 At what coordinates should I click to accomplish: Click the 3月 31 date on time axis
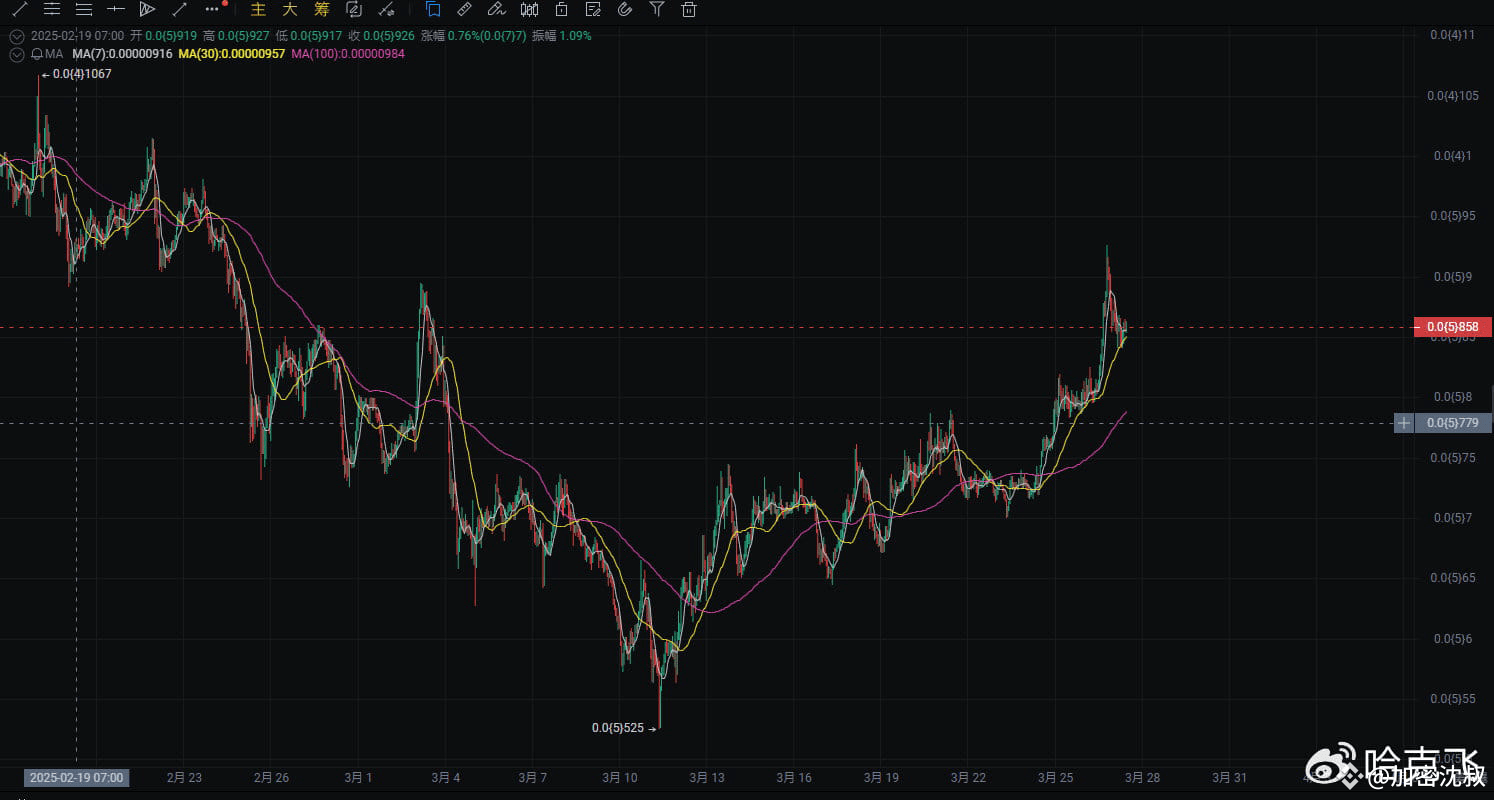1229,777
